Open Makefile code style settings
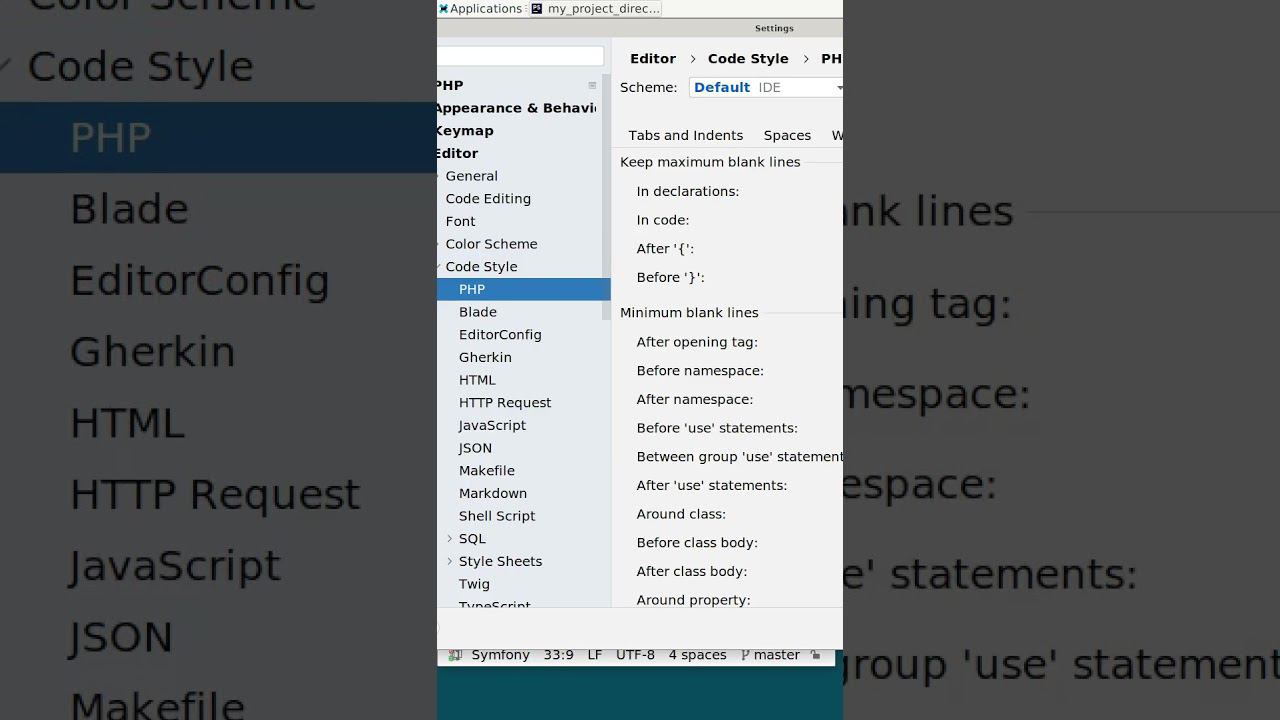The width and height of the screenshot is (1280, 720). pyautogui.click(x=487, y=471)
